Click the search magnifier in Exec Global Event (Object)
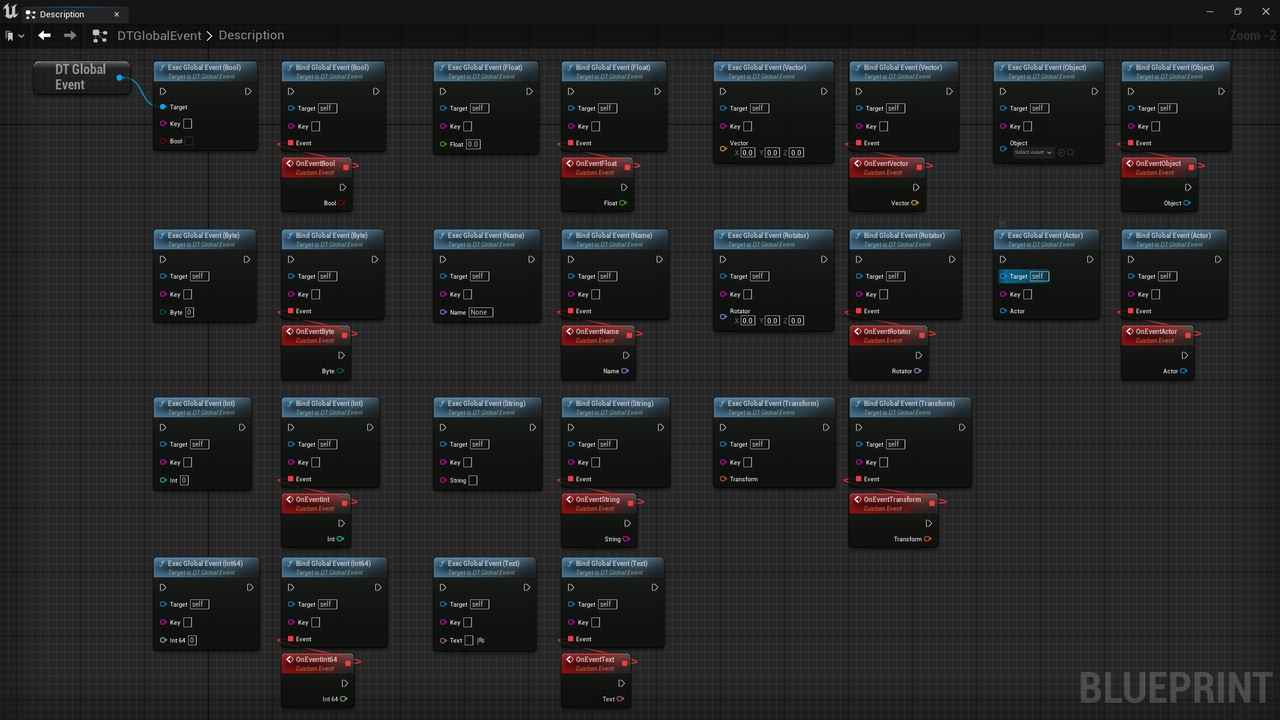This screenshot has width=1280, height=720. click(x=1071, y=153)
